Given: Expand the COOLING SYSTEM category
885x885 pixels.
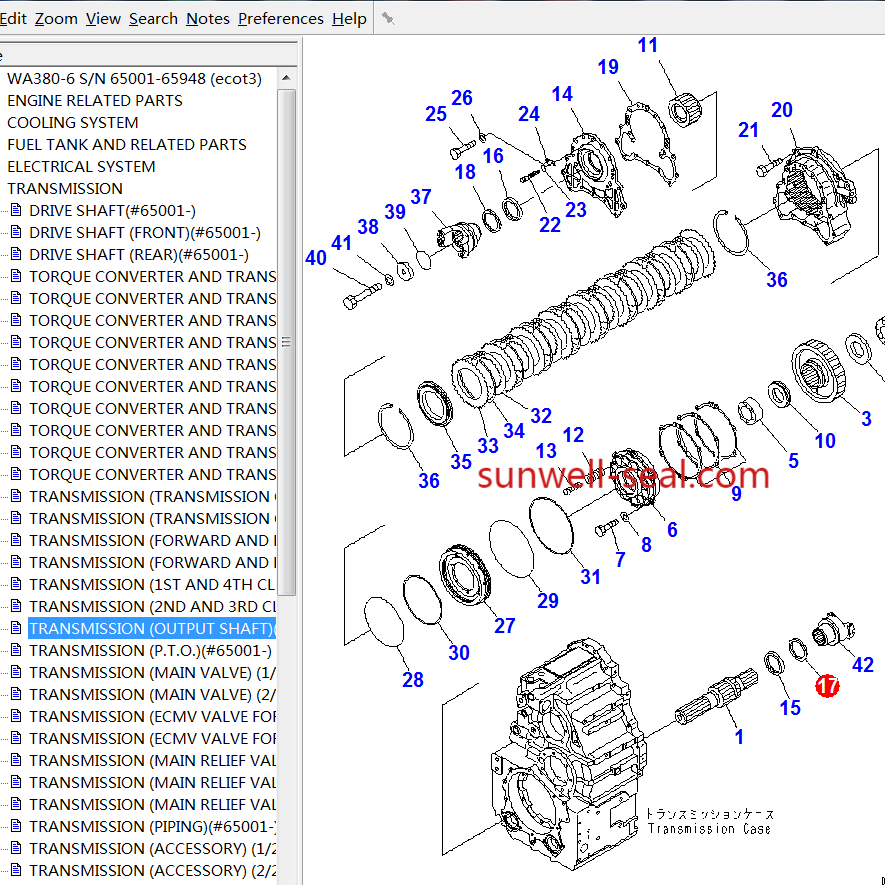Looking at the screenshot, I should coord(72,123).
